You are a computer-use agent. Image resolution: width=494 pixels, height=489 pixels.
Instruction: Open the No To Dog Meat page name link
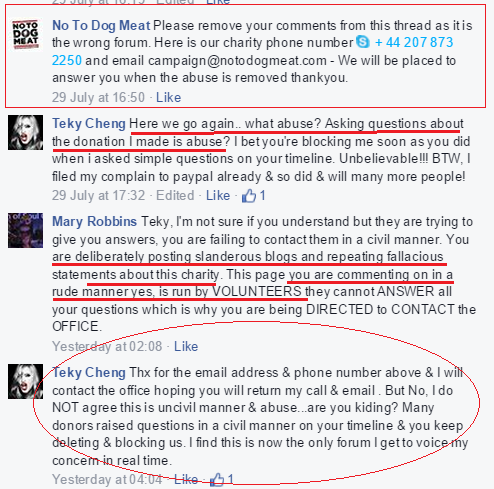pyautogui.click(x=101, y=26)
